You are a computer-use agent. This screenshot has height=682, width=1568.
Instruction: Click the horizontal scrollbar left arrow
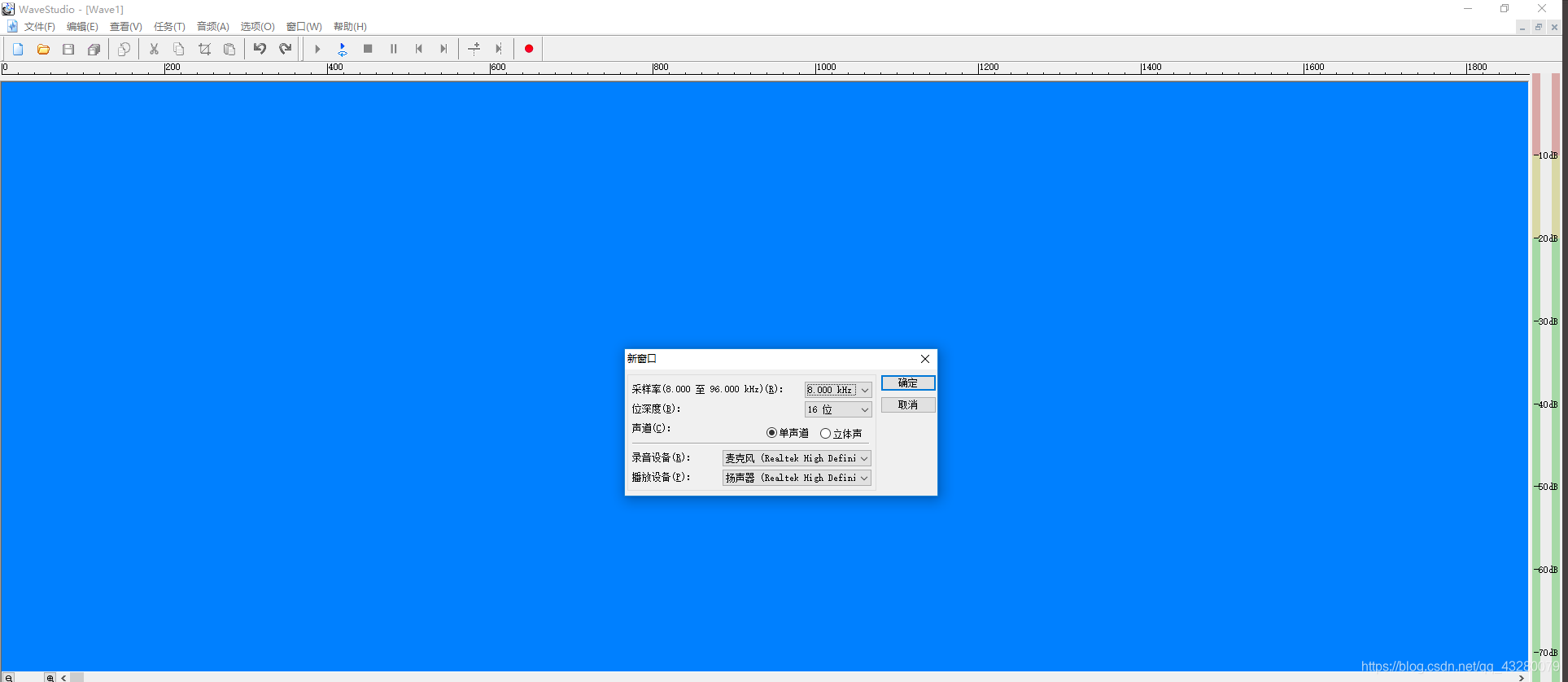63,677
